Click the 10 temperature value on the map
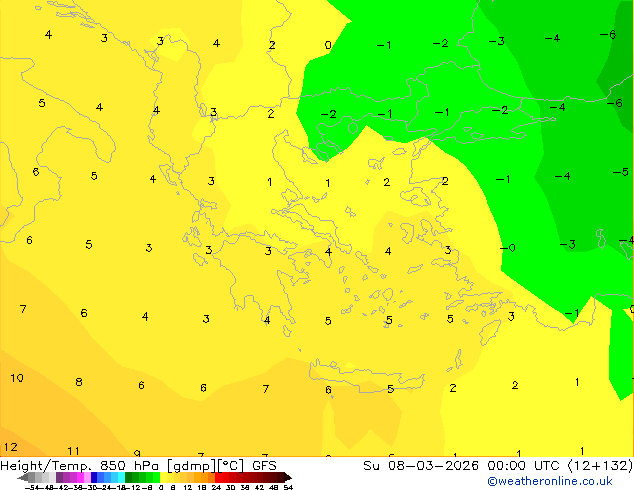 point(17,378)
